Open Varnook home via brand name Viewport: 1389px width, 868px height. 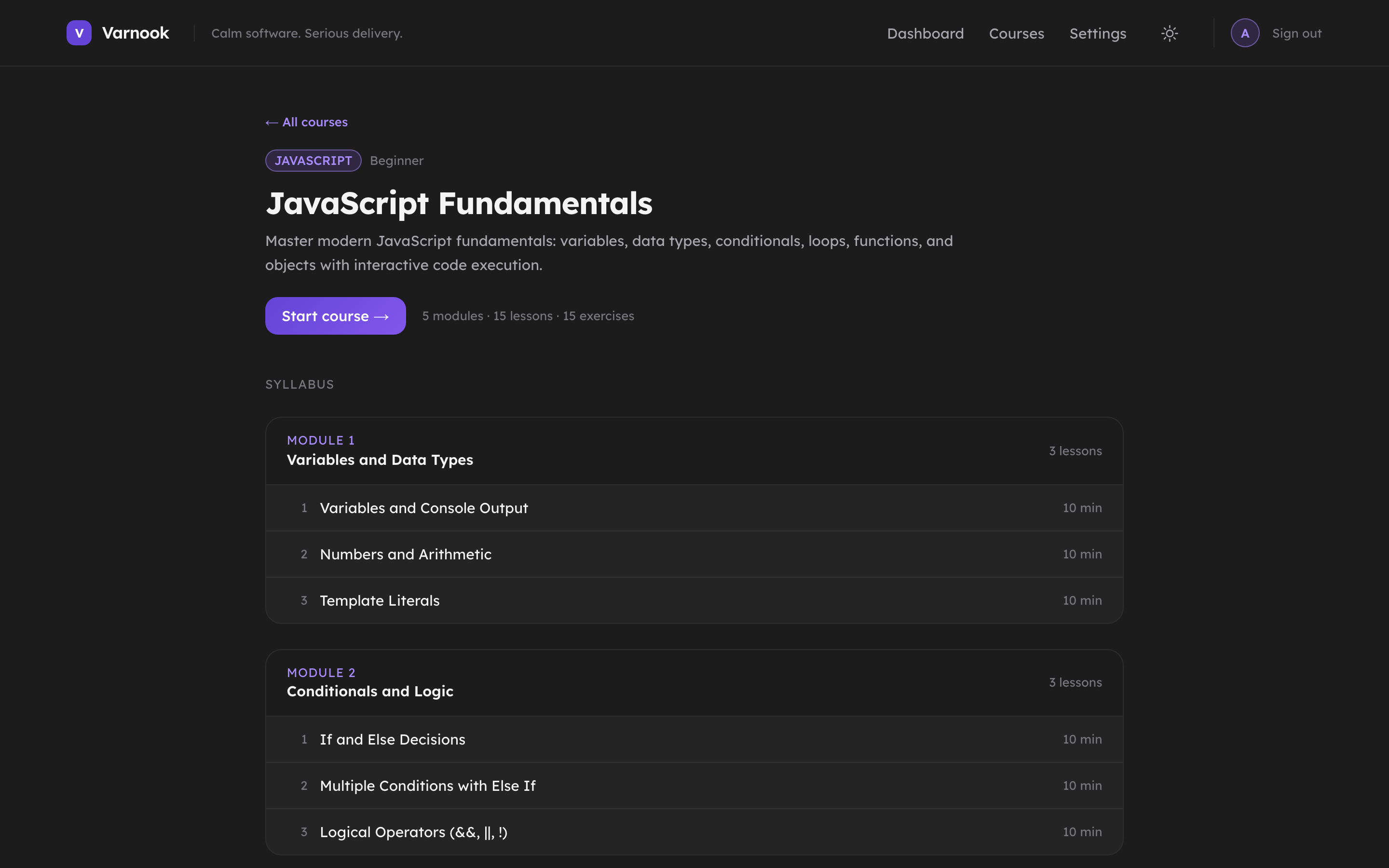[136, 33]
